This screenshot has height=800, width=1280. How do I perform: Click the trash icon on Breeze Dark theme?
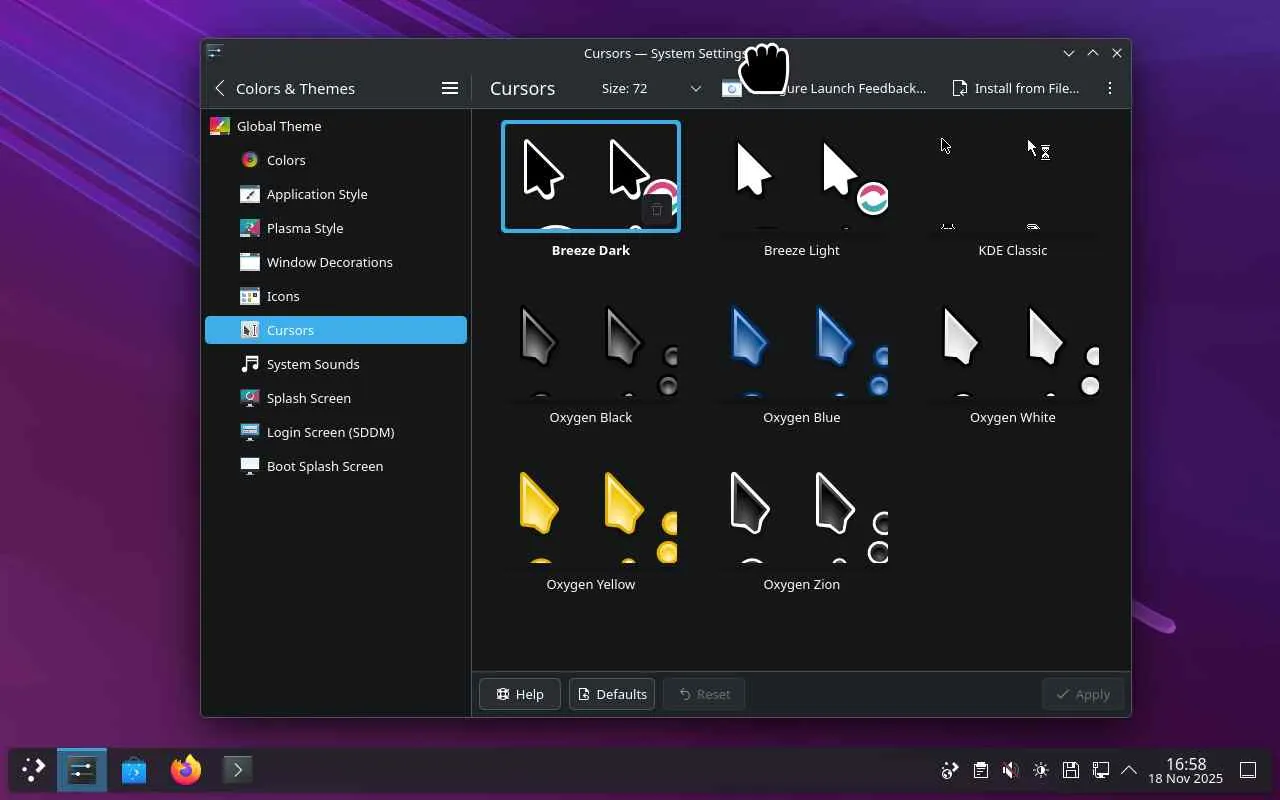(657, 210)
